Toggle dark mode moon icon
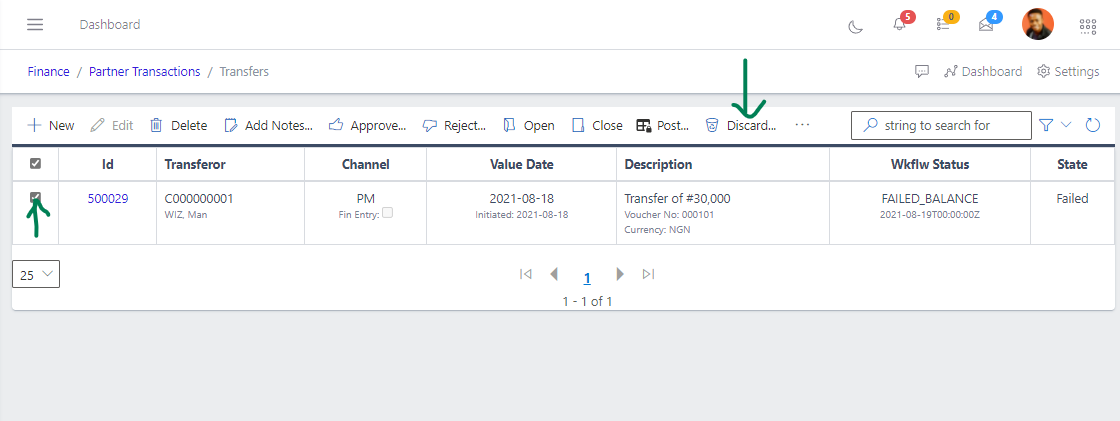This screenshot has width=1120, height=421. [855, 26]
